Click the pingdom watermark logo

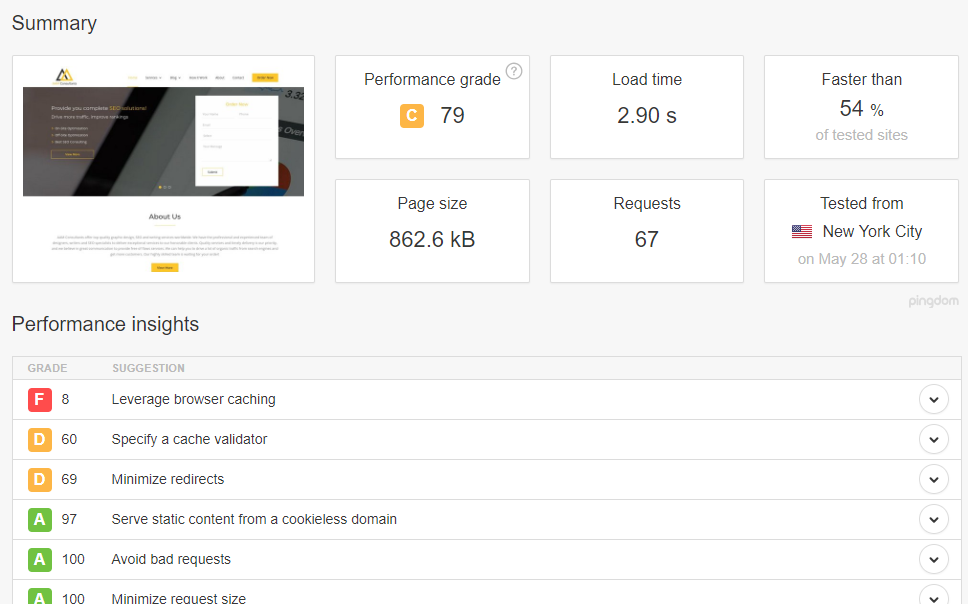(x=932, y=301)
